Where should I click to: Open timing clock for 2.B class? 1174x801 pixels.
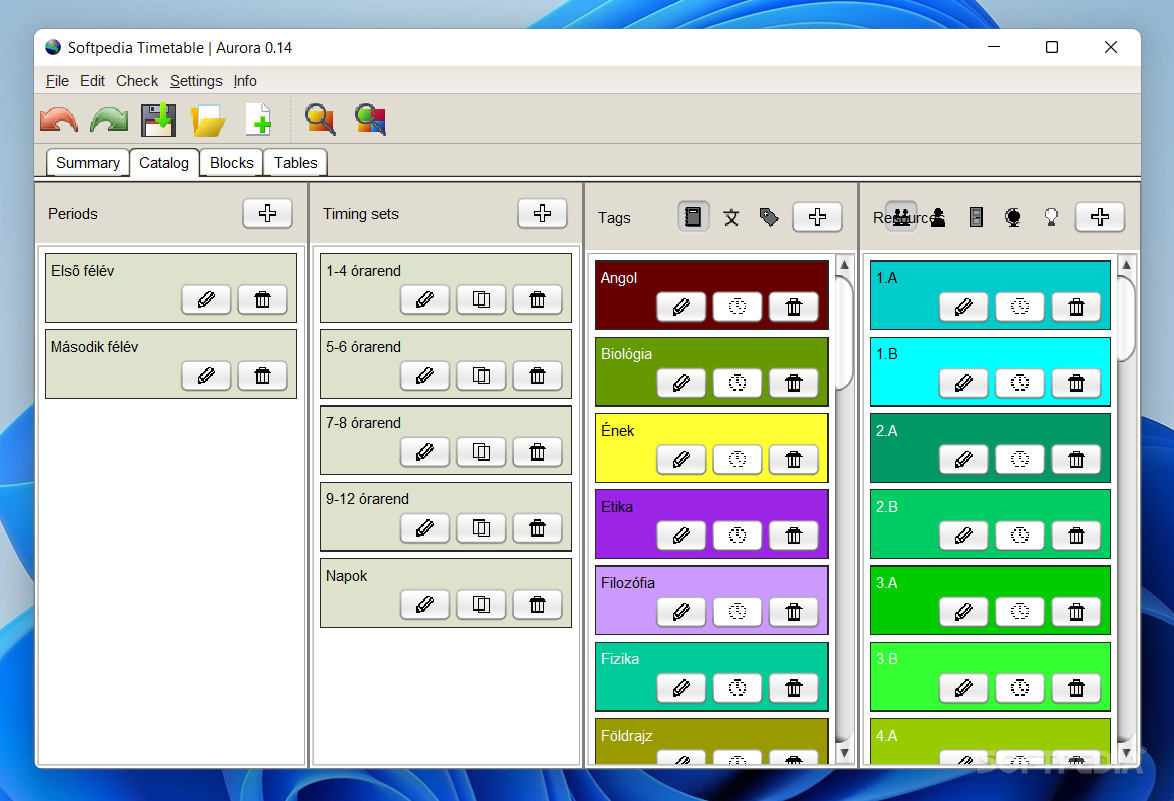pos(1019,536)
